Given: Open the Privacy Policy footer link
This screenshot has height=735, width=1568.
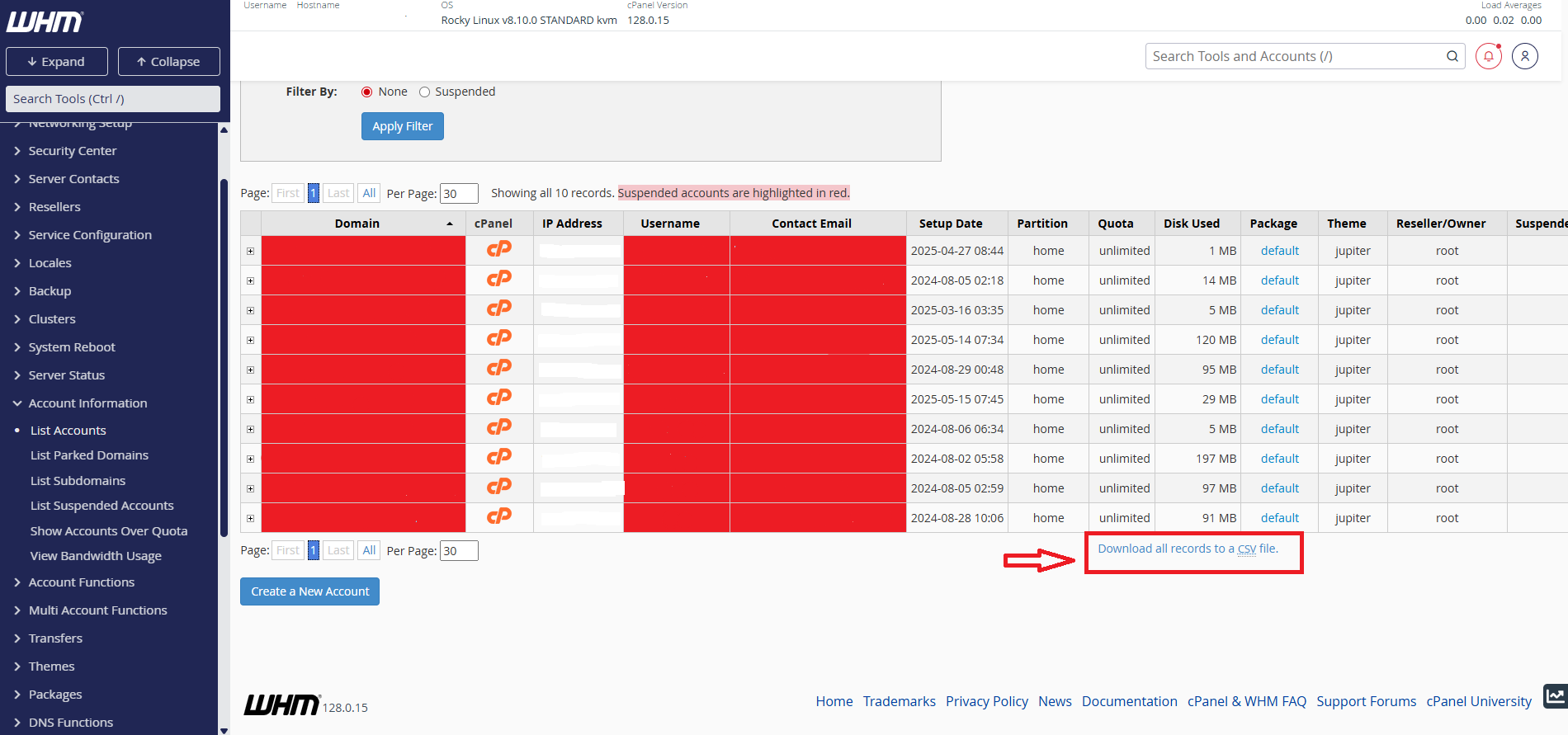Looking at the screenshot, I should [x=987, y=701].
